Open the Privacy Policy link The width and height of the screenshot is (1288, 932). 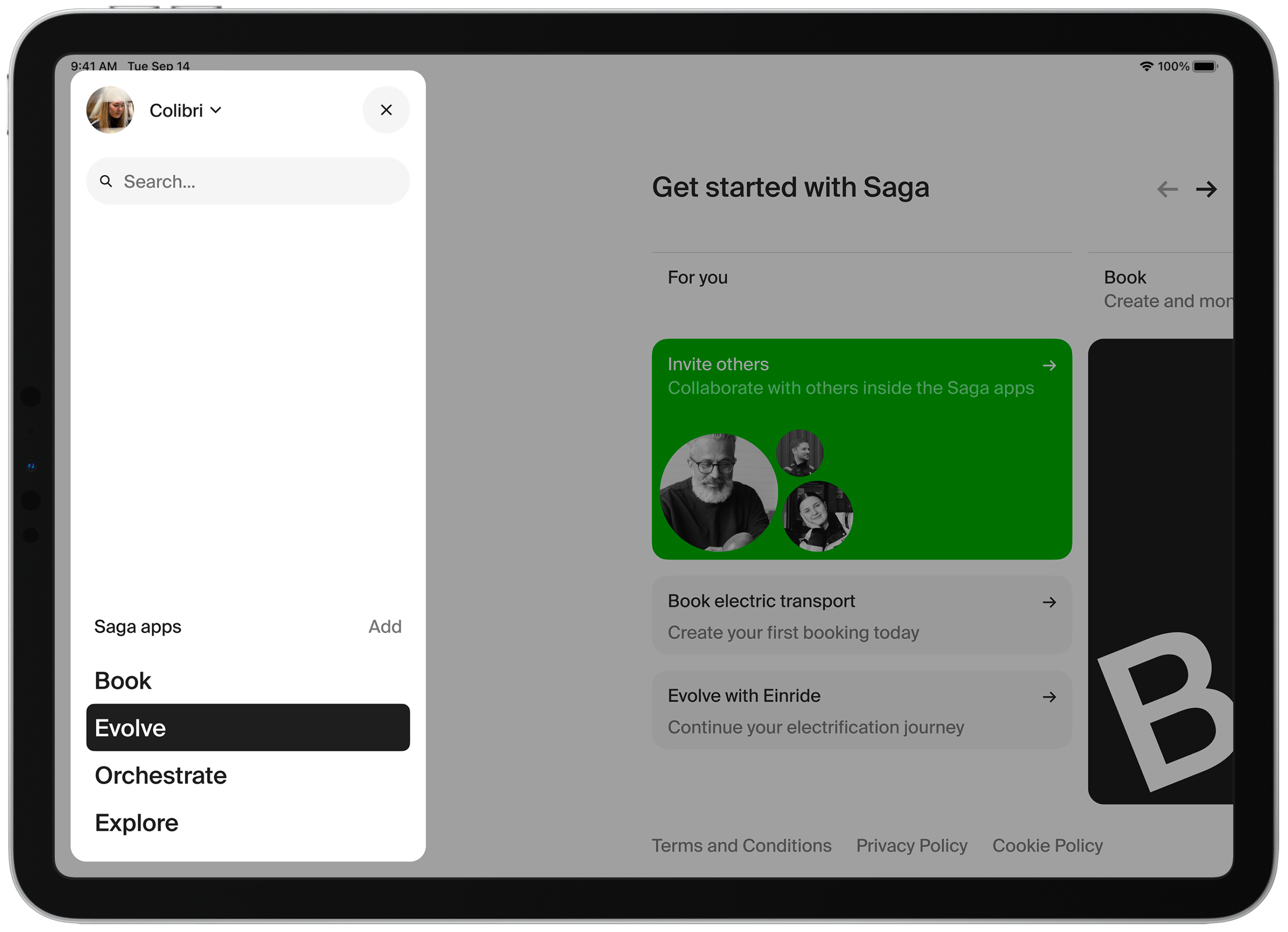[x=912, y=845]
